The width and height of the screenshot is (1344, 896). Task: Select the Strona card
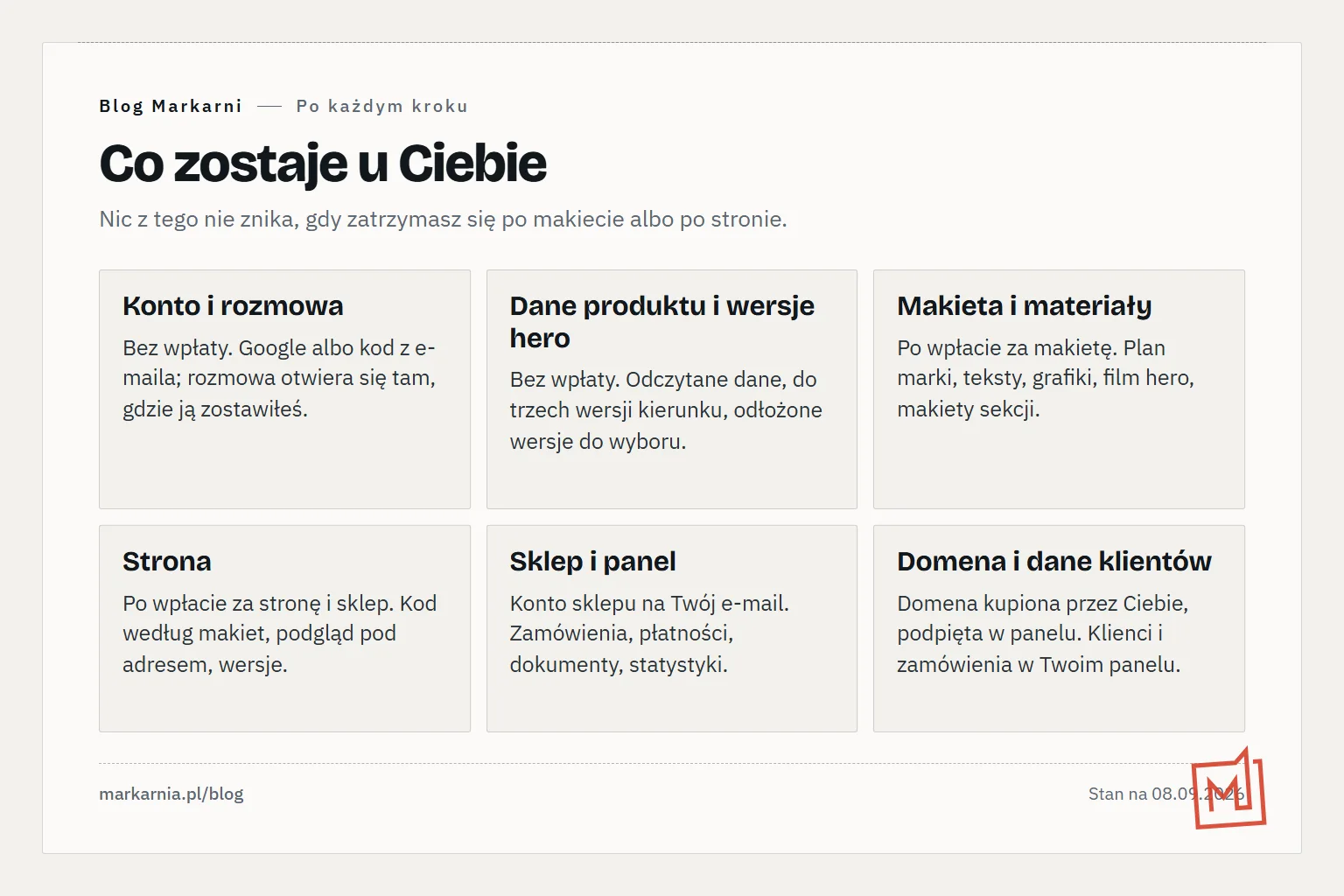(284, 628)
